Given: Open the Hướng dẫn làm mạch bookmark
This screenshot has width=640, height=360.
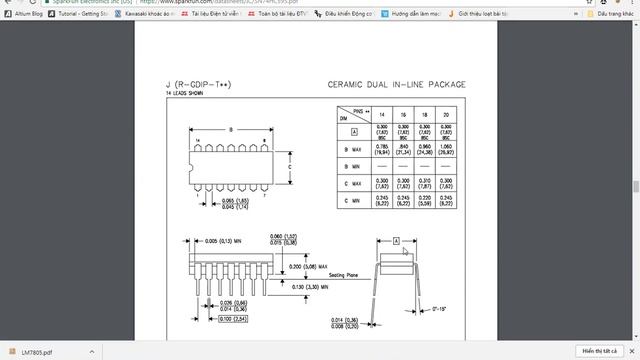Looking at the screenshot, I should point(411,14).
